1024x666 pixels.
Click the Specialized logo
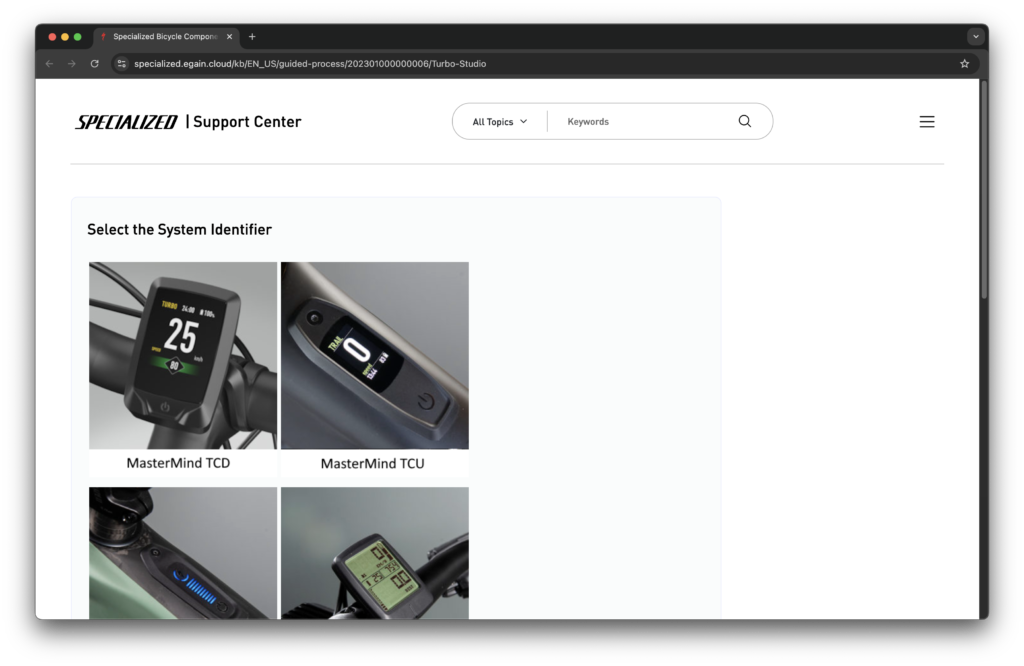click(x=127, y=122)
